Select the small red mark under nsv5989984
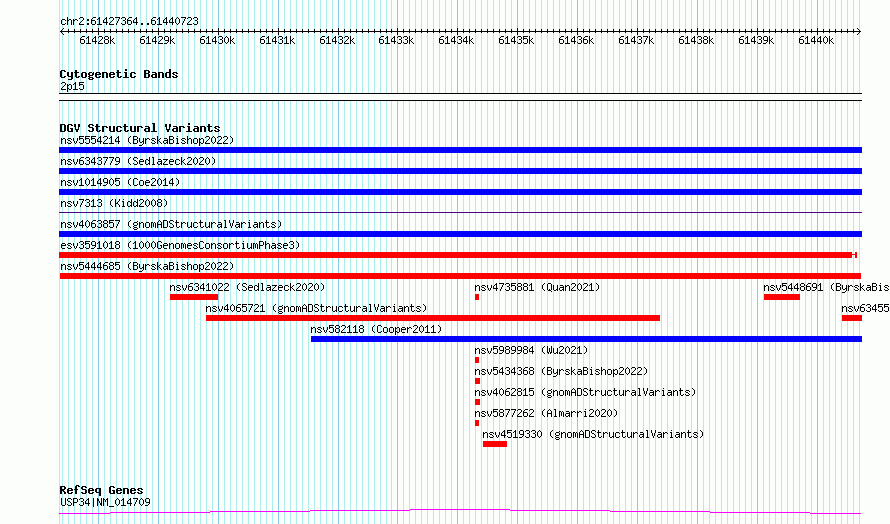 click(x=477, y=360)
